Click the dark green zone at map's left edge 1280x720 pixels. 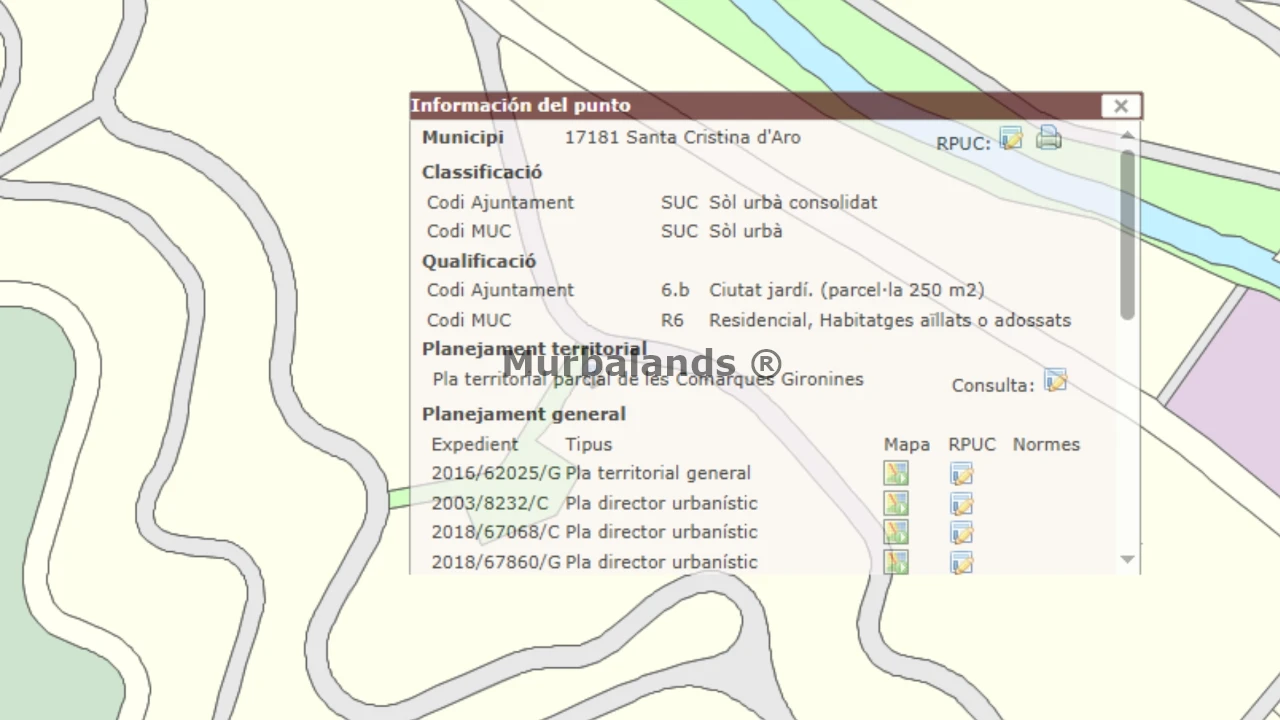pyautogui.click(x=40, y=500)
